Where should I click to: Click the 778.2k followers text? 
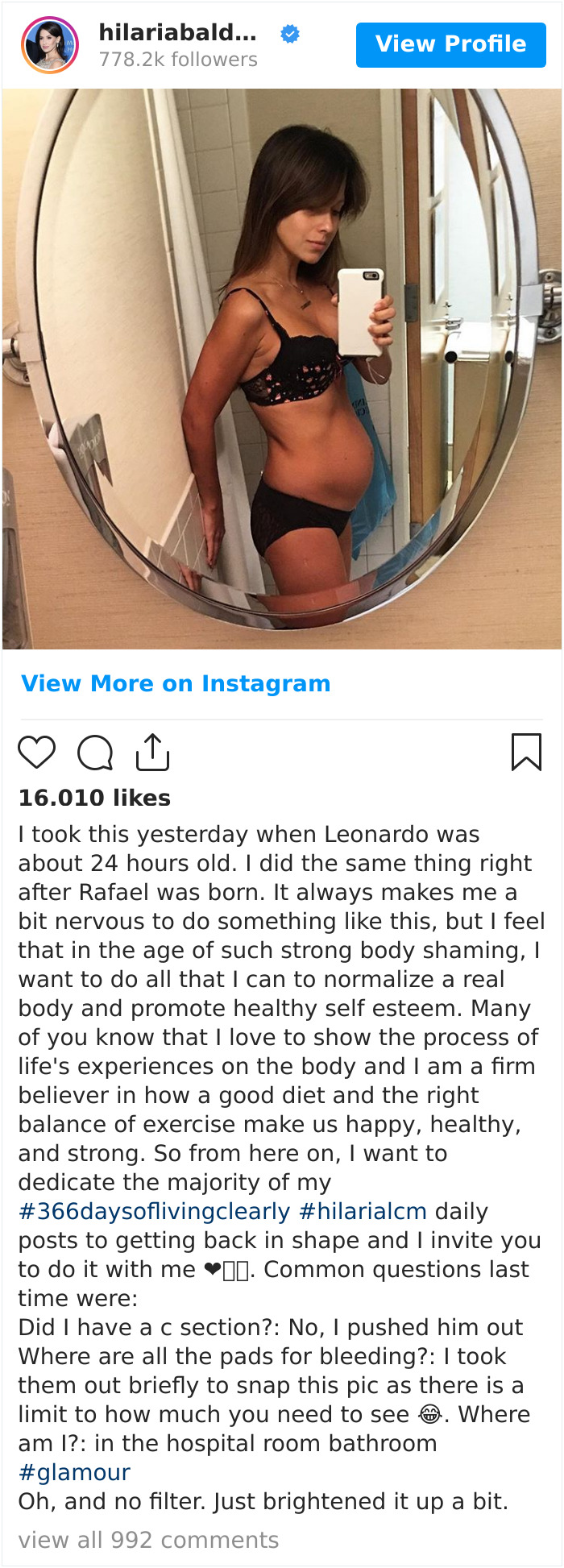(177, 58)
